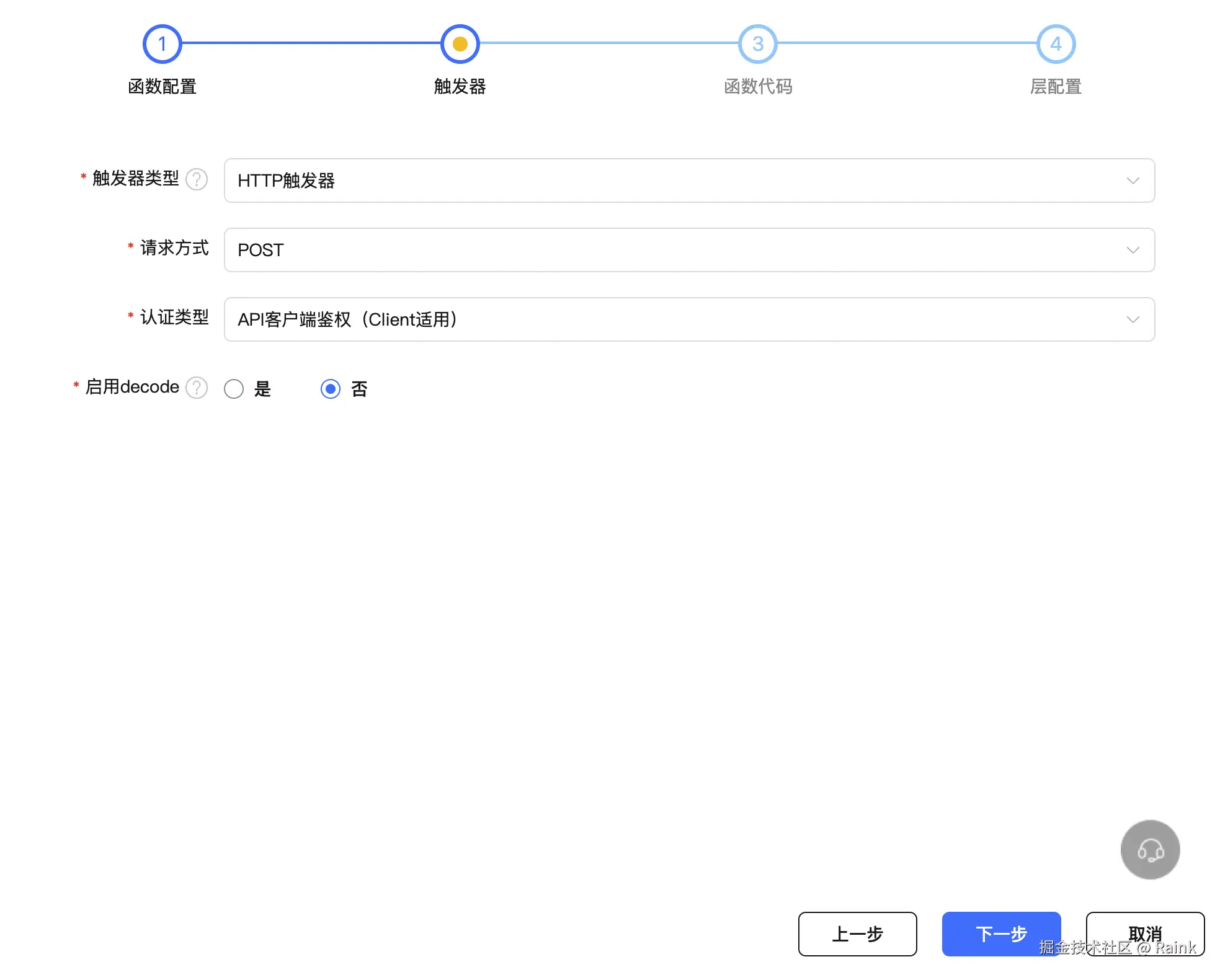
Task: Go to 函数配置 step label
Action: (x=162, y=86)
